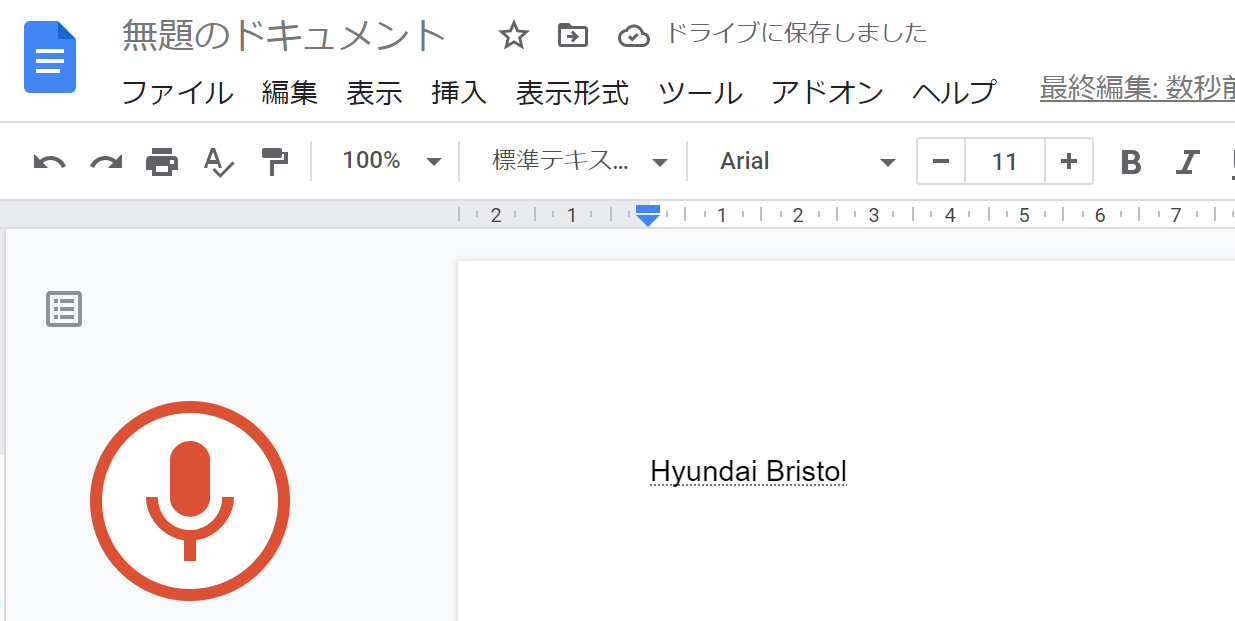Image resolution: width=1235 pixels, height=621 pixels.
Task: Open the ヘルプ menu
Action: click(x=955, y=93)
